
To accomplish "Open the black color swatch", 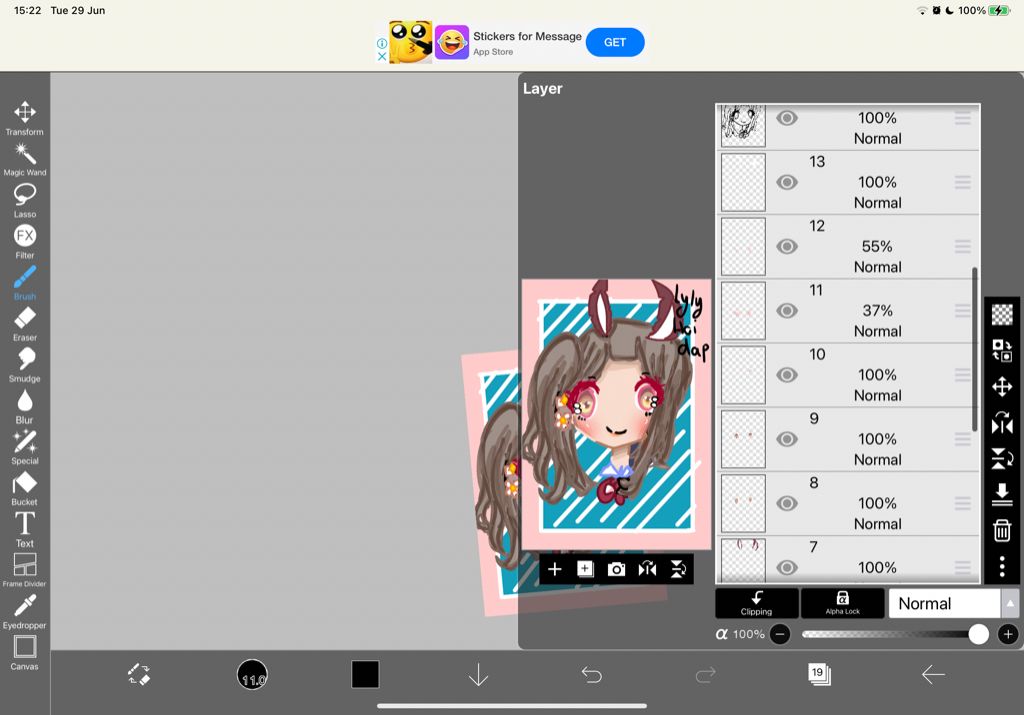I will pos(365,675).
